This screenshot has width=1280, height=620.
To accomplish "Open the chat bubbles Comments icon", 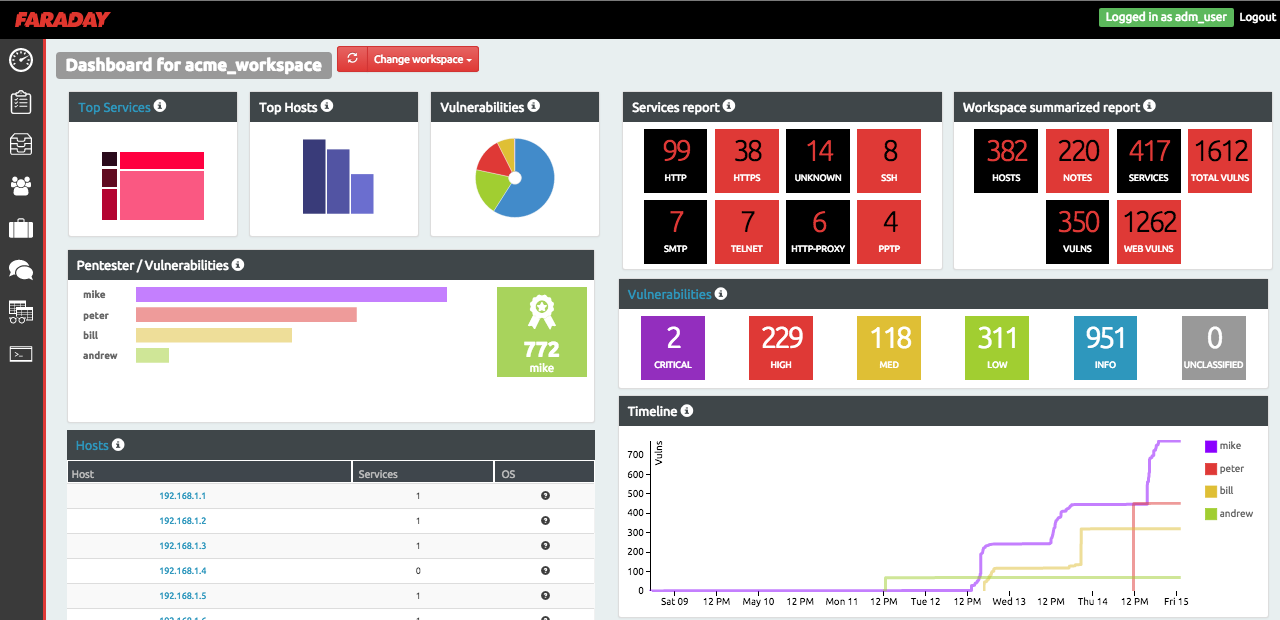I will click(x=20, y=270).
